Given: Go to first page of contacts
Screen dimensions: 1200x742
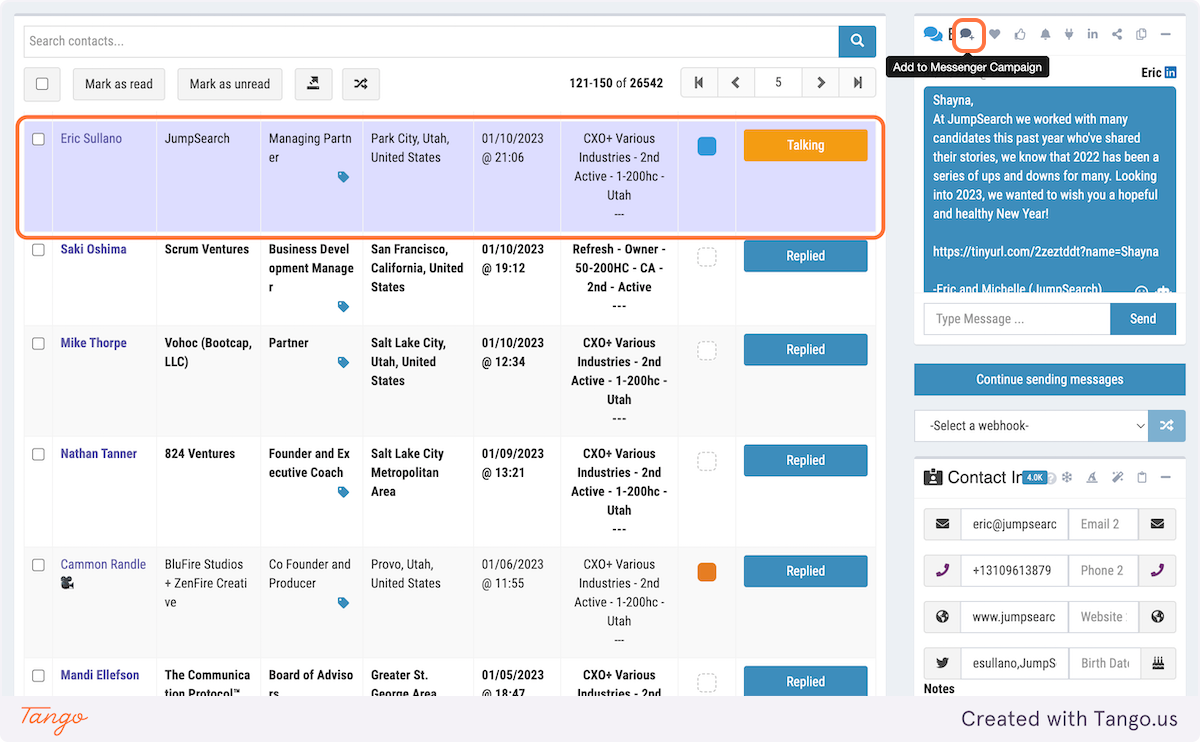Looking at the screenshot, I should tap(699, 83).
